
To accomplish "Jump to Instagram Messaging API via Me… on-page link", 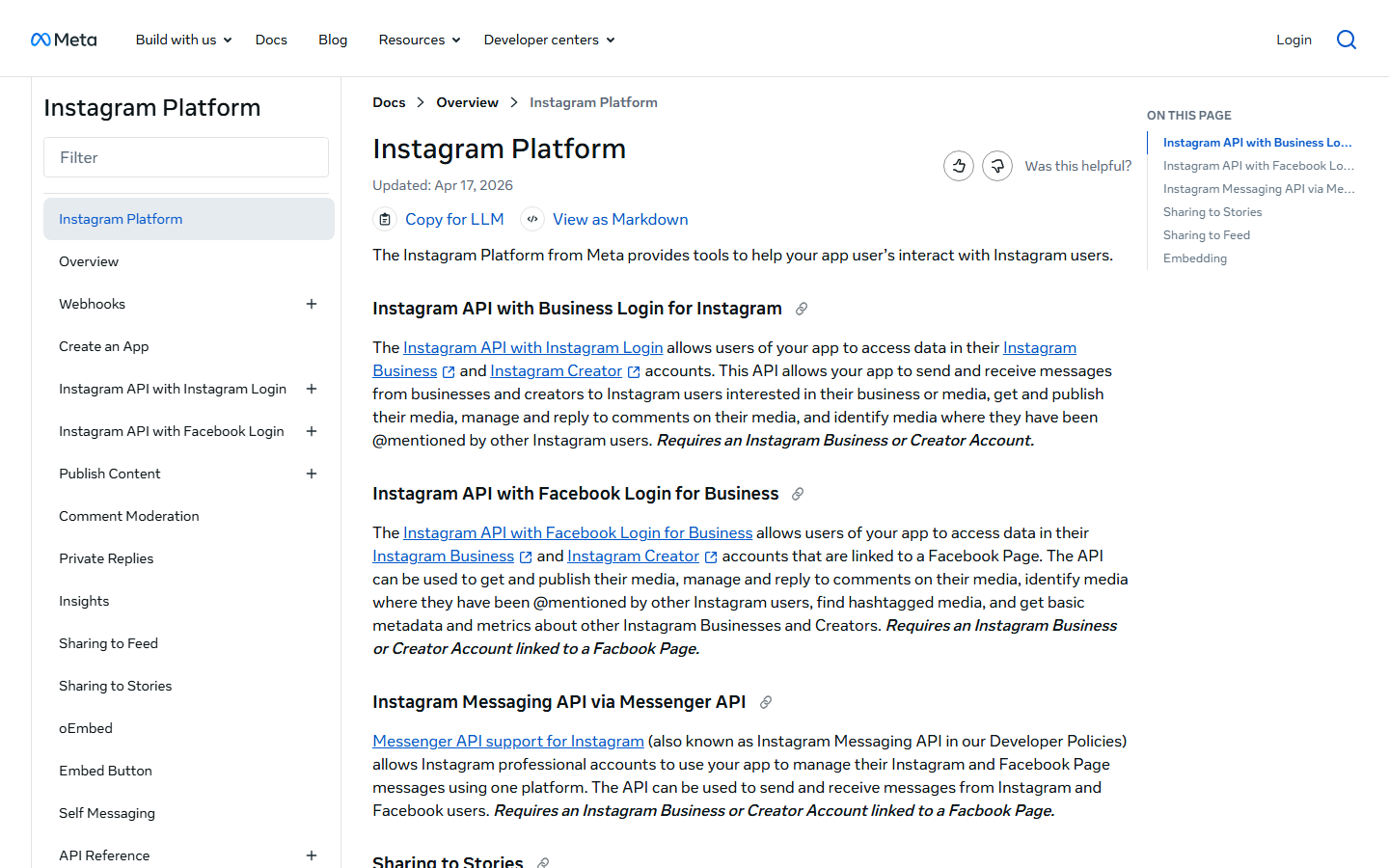I will (1259, 189).
